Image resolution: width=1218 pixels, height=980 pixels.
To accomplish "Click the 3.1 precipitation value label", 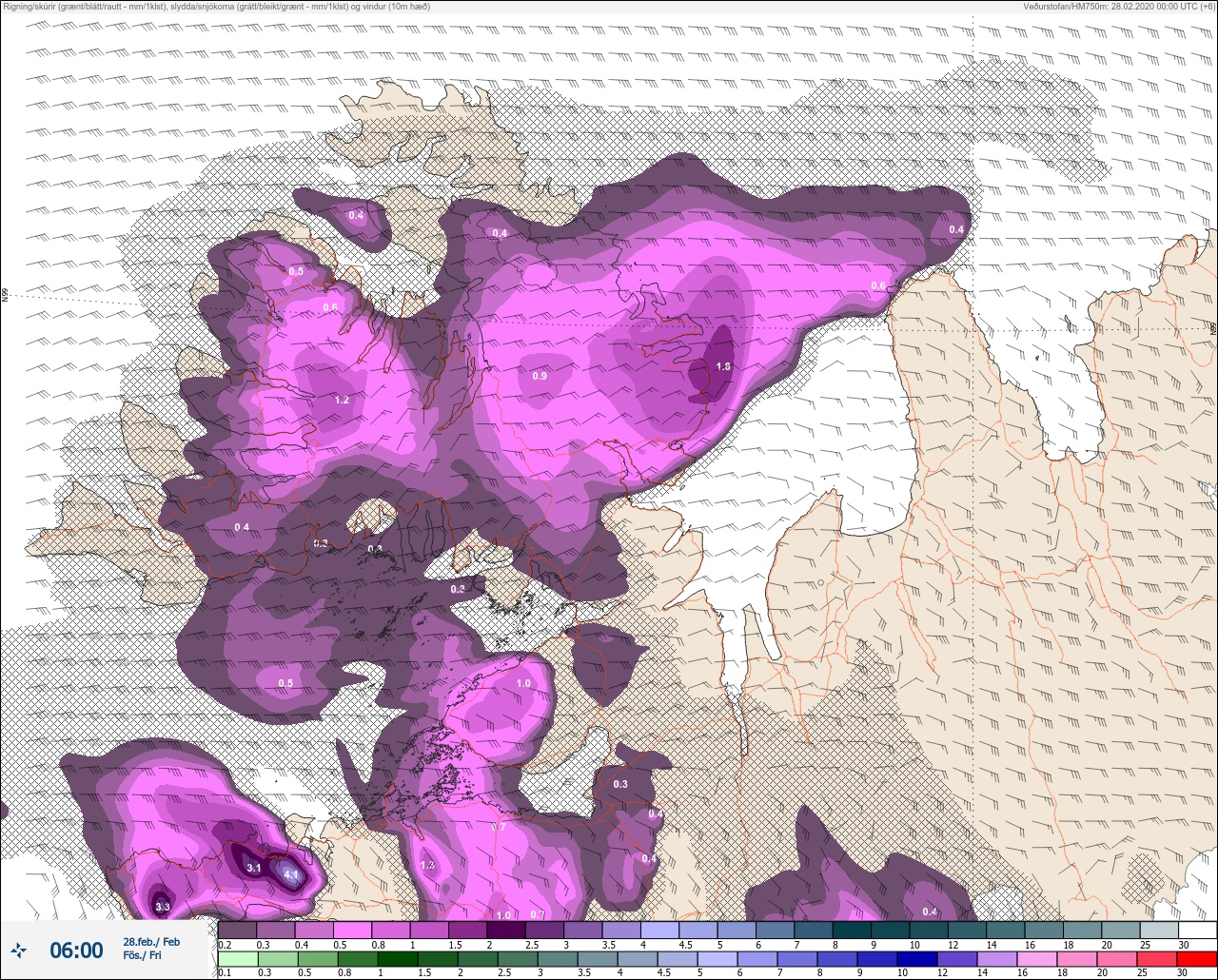I will coord(254,868).
